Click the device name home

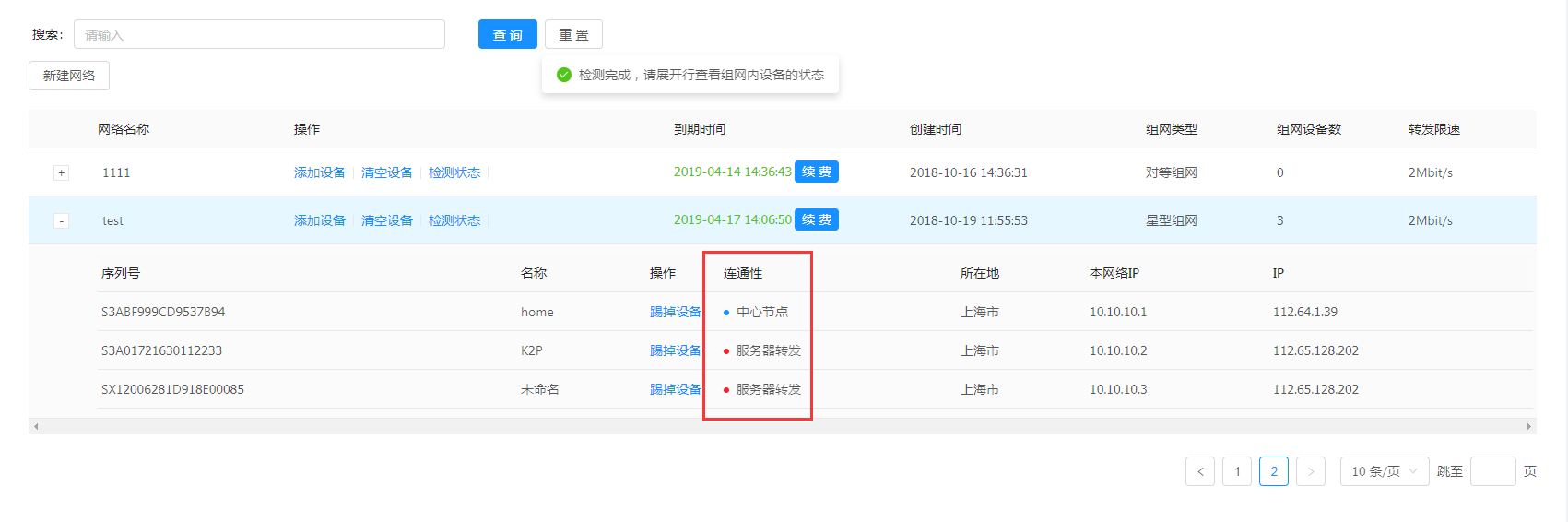(x=537, y=312)
